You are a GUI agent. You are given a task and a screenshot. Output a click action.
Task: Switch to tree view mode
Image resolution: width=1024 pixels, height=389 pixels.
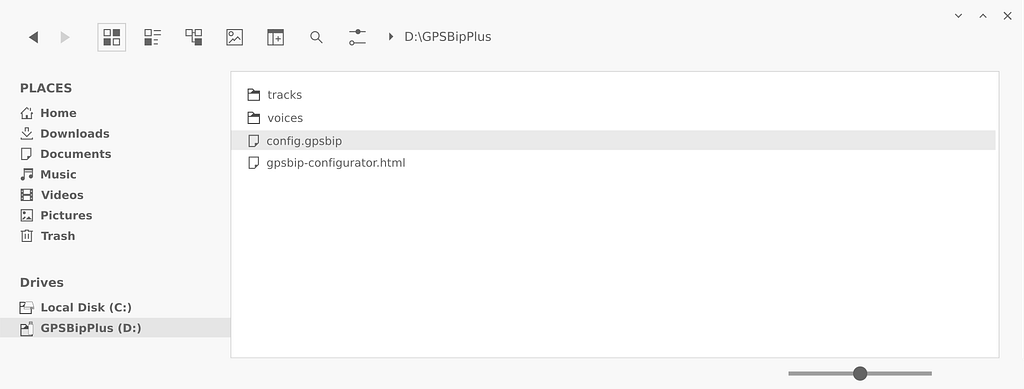point(193,37)
